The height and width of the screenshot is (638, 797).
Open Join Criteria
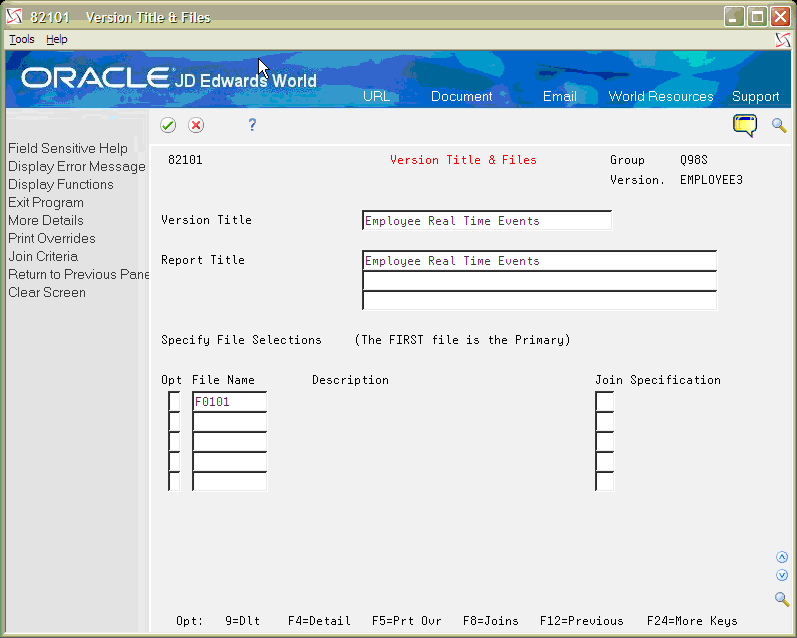click(43, 257)
